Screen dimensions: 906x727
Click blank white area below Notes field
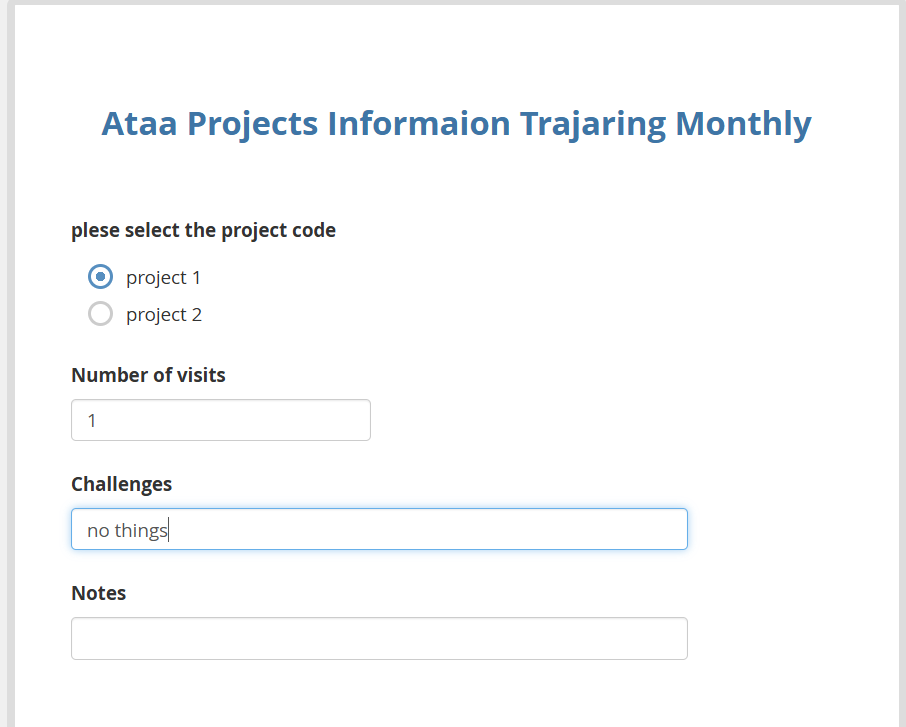click(450, 695)
